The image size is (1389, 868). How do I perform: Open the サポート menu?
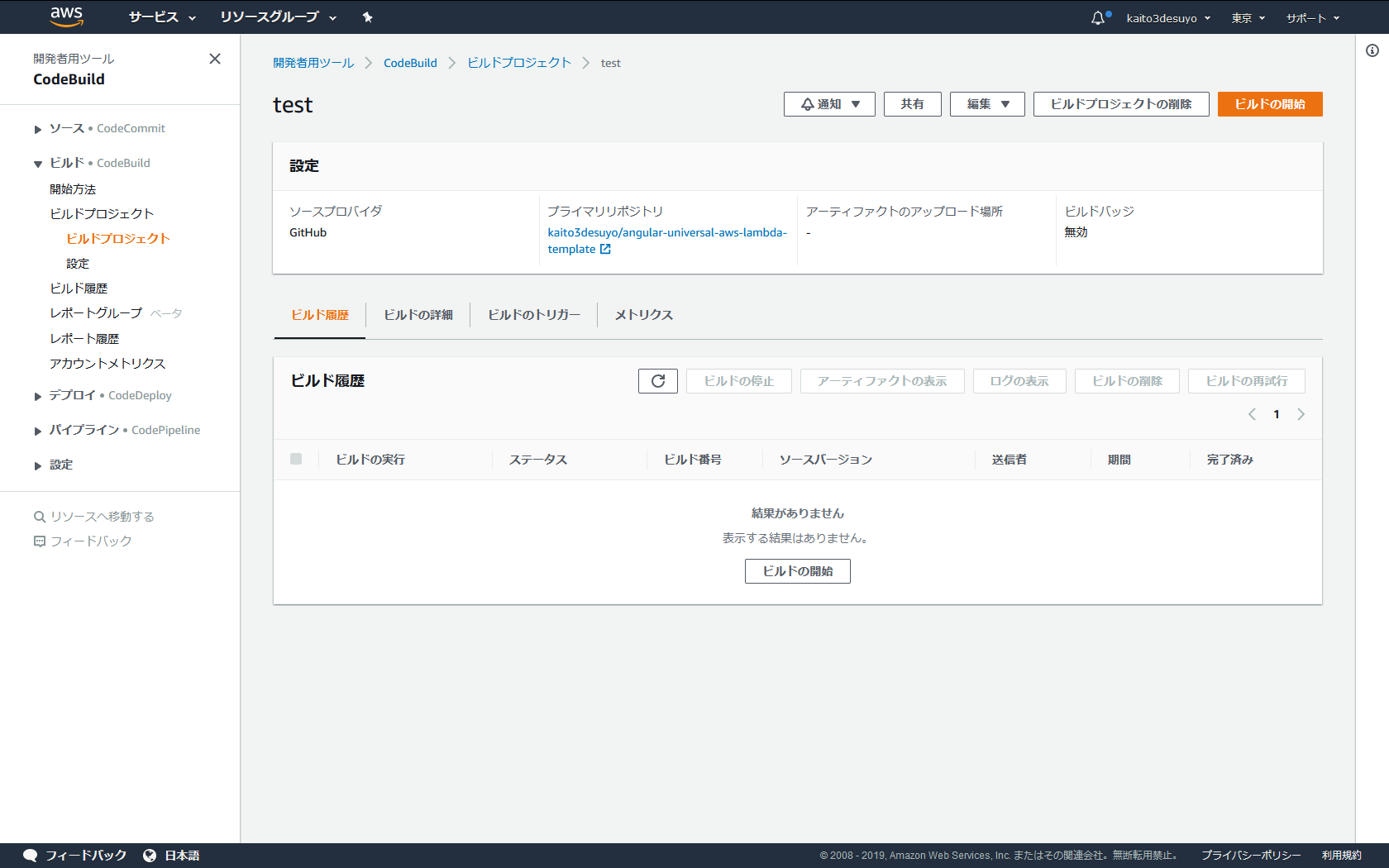pos(1313,18)
